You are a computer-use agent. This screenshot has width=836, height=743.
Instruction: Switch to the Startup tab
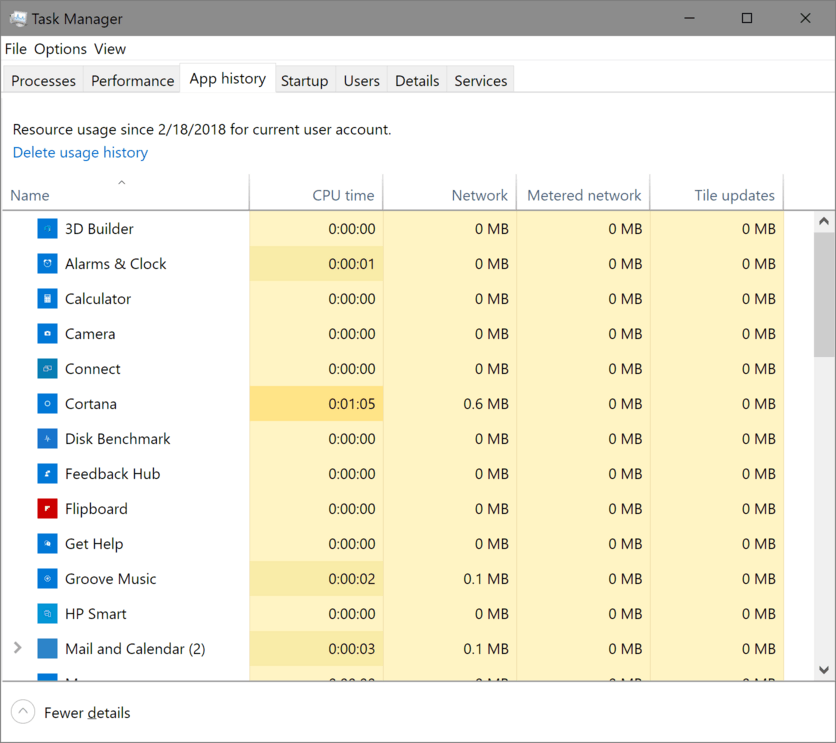click(304, 80)
